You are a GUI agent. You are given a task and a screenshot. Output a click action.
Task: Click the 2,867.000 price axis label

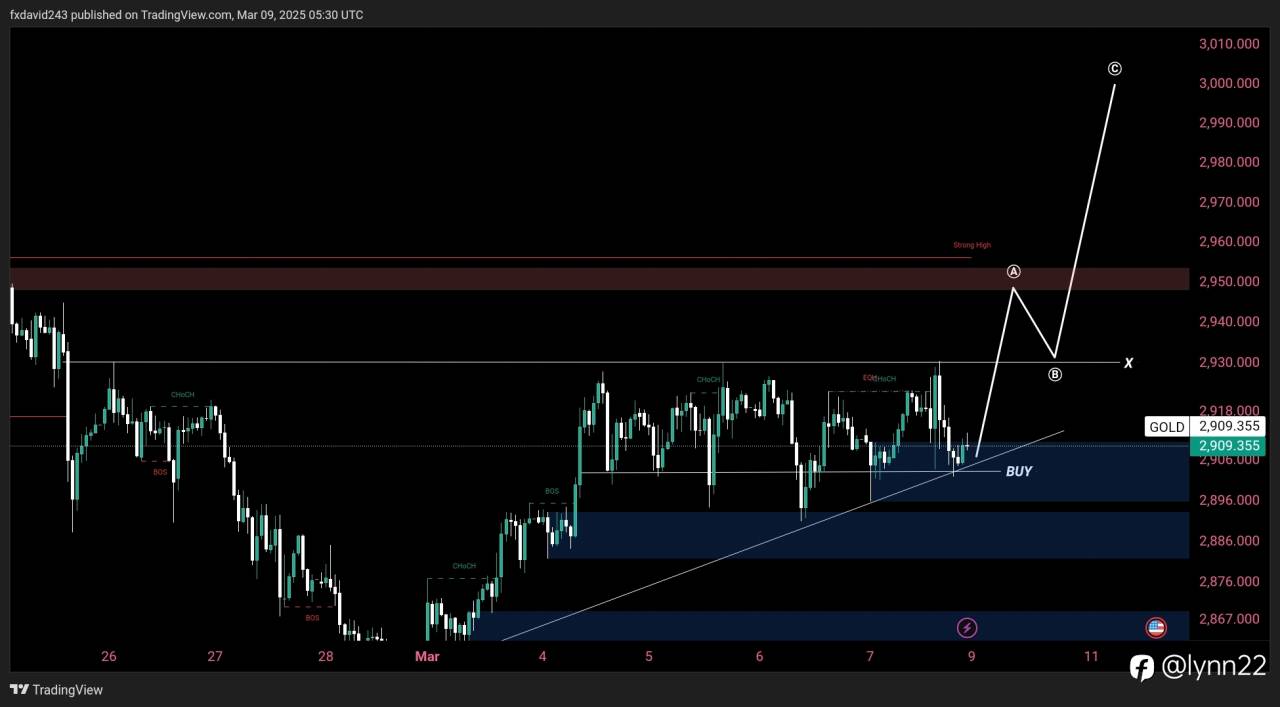(x=1228, y=619)
